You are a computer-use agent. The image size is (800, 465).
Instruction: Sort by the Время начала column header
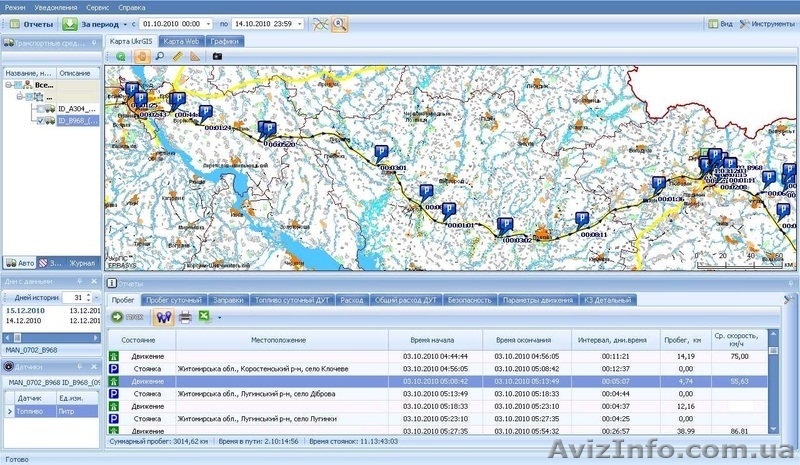435,340
